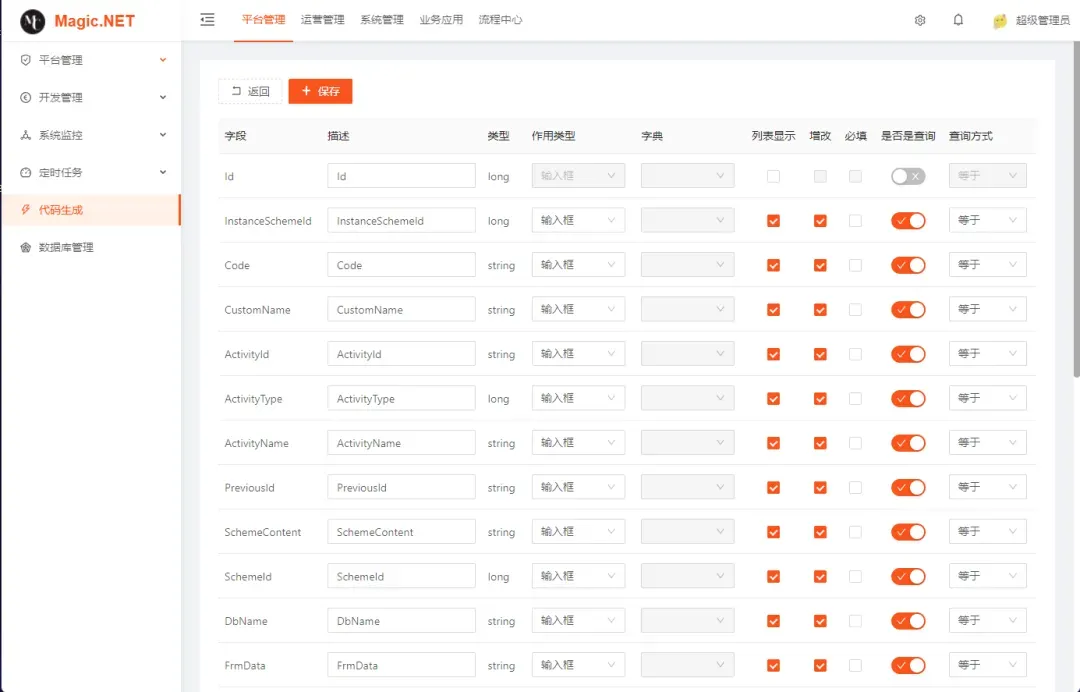Open 作用类型 dropdown for the FrmData row
Viewport: 1080px width, 692px height.
[578, 665]
